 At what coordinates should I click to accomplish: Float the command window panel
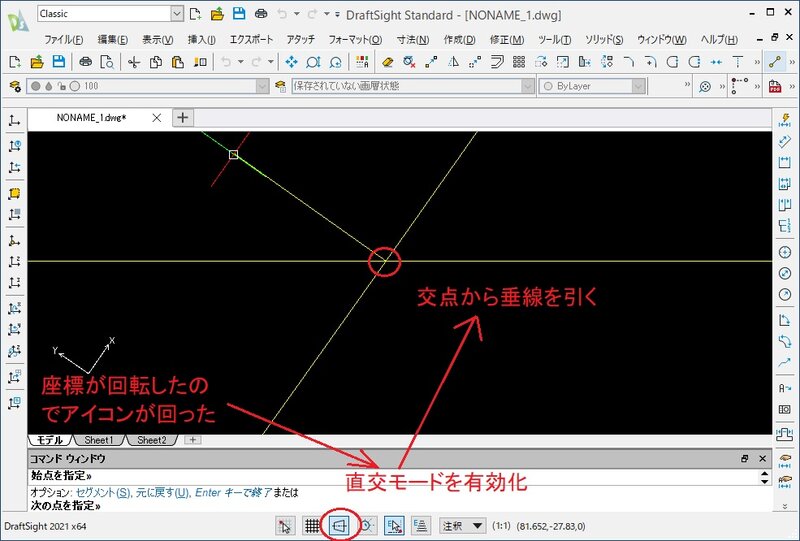pos(744,459)
